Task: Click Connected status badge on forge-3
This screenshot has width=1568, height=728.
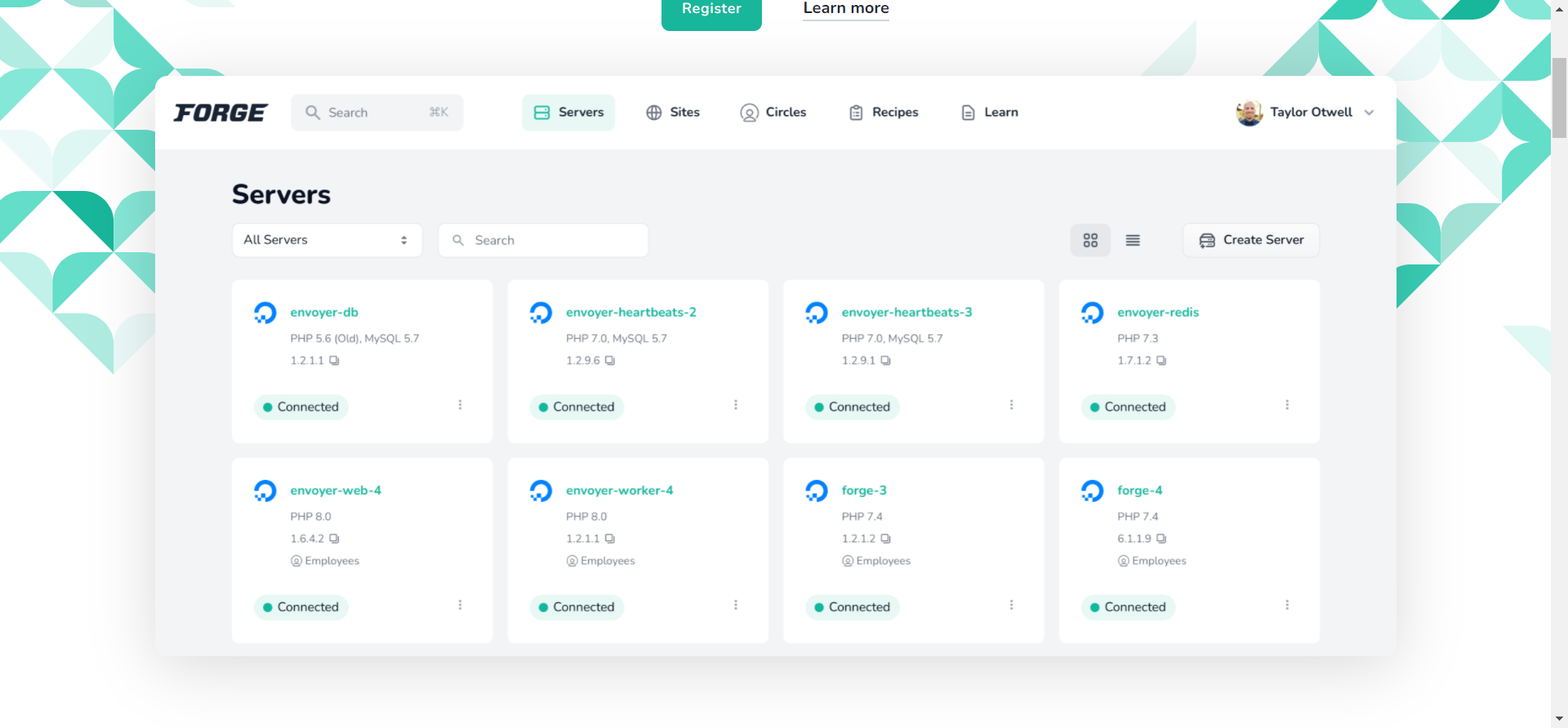Action: pyautogui.click(x=852, y=607)
